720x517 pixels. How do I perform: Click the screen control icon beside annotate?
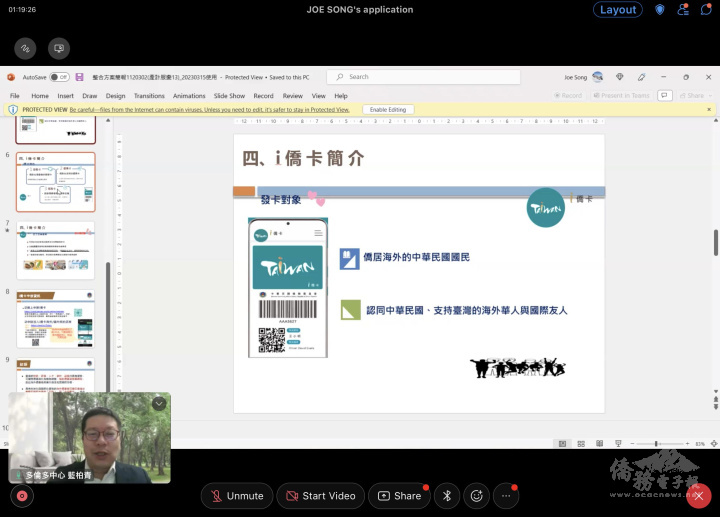[x=59, y=47]
